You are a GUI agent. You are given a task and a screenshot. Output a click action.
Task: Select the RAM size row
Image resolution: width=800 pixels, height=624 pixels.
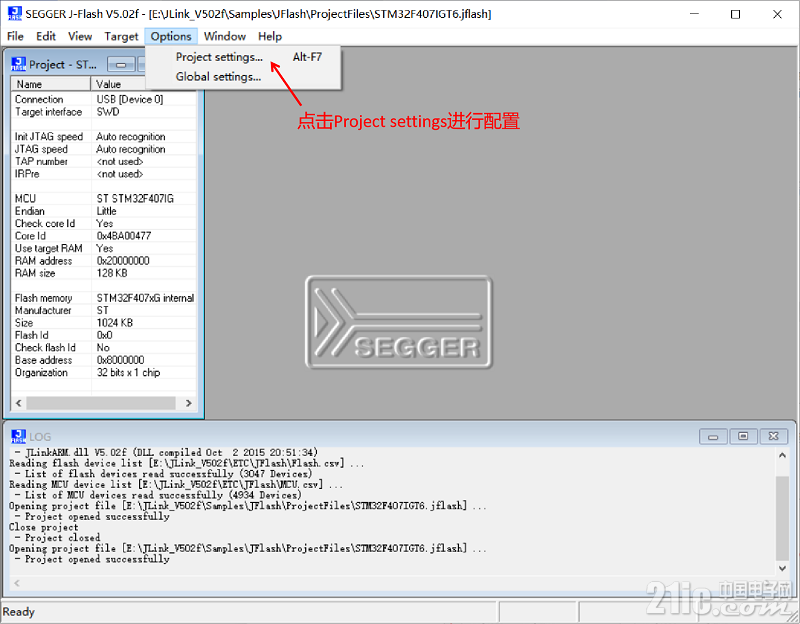click(x=104, y=273)
